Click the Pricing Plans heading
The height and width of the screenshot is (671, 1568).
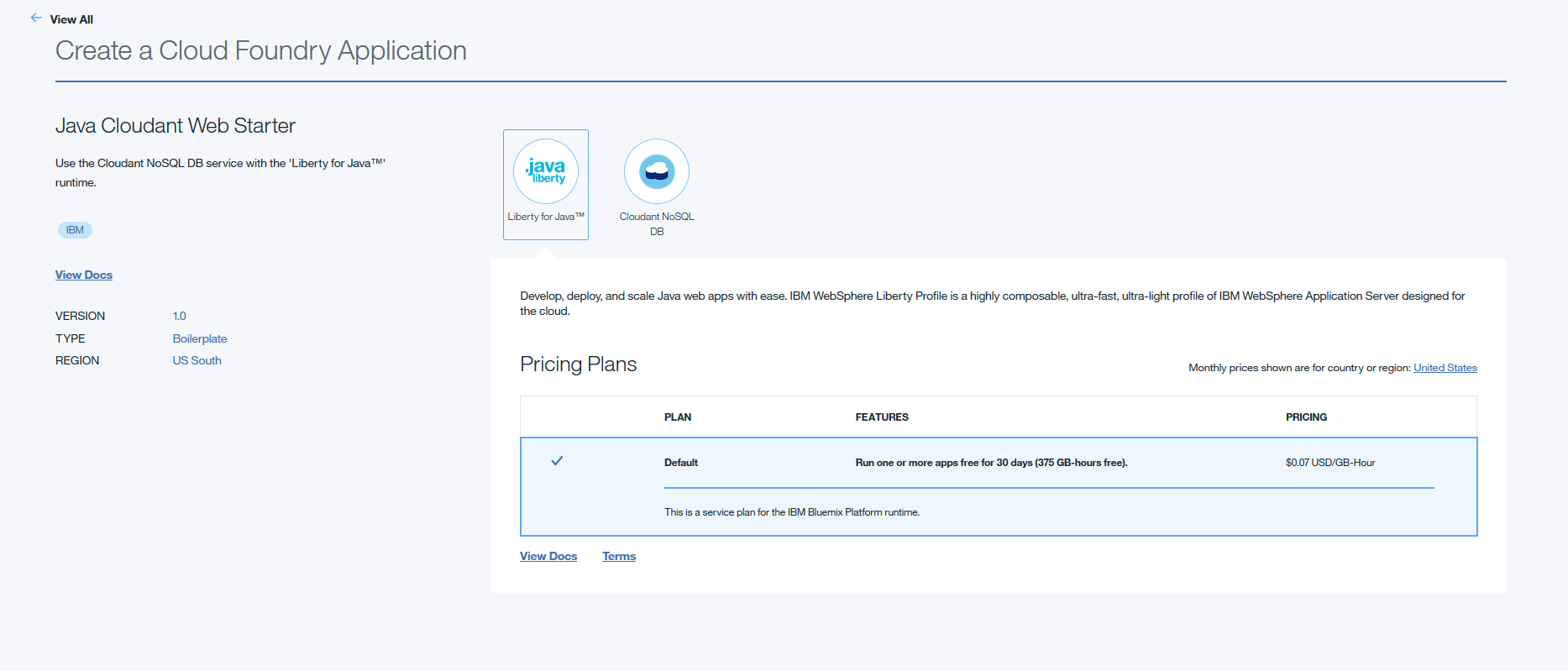point(579,364)
